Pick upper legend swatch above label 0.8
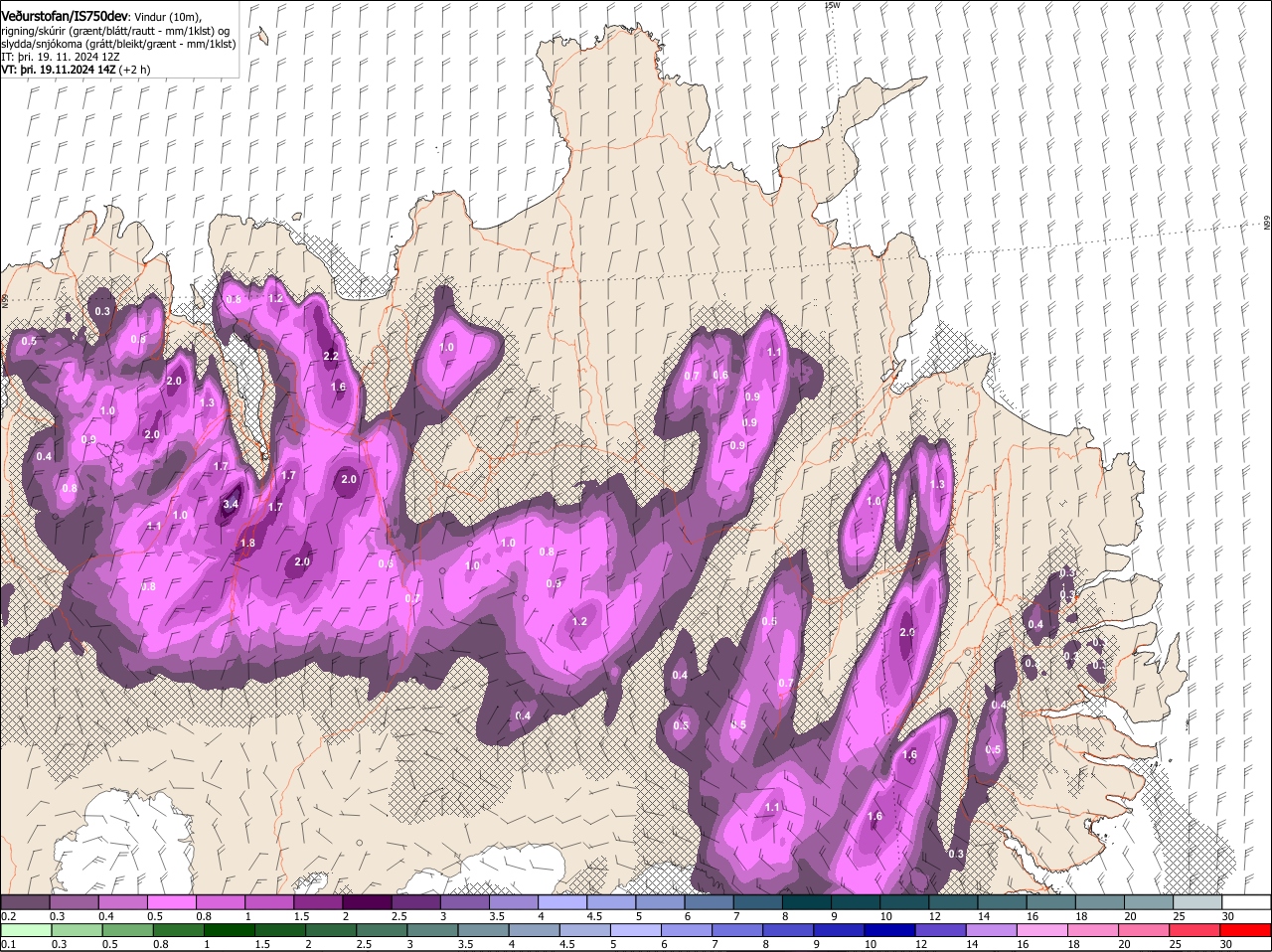Image resolution: width=1272 pixels, height=952 pixels. point(220,902)
